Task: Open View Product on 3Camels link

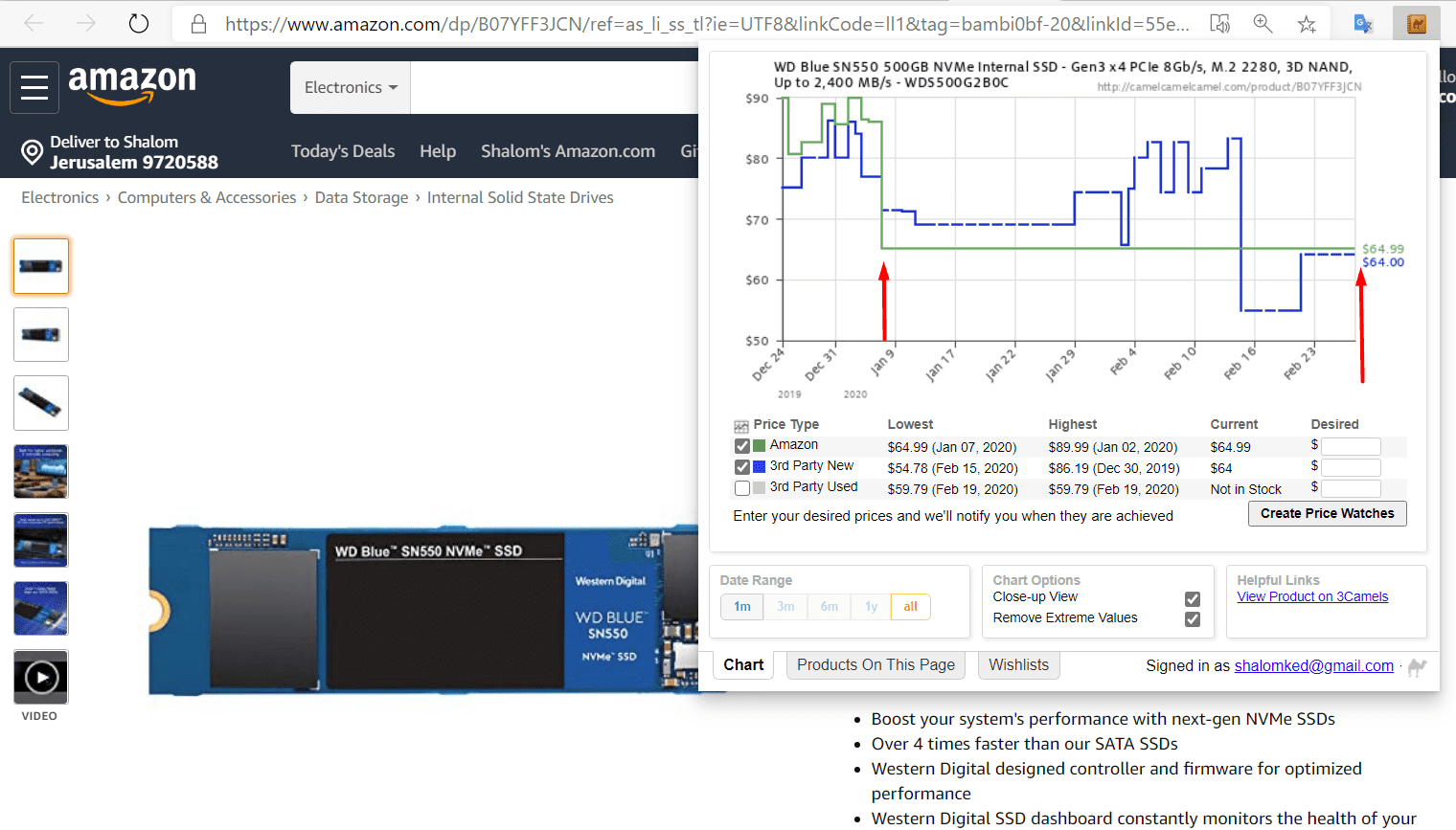Action: pos(1312,596)
